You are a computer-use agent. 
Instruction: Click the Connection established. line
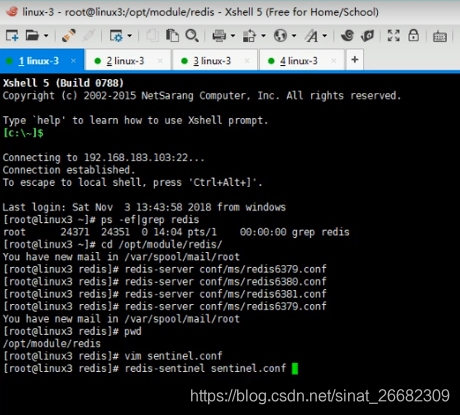69,170
